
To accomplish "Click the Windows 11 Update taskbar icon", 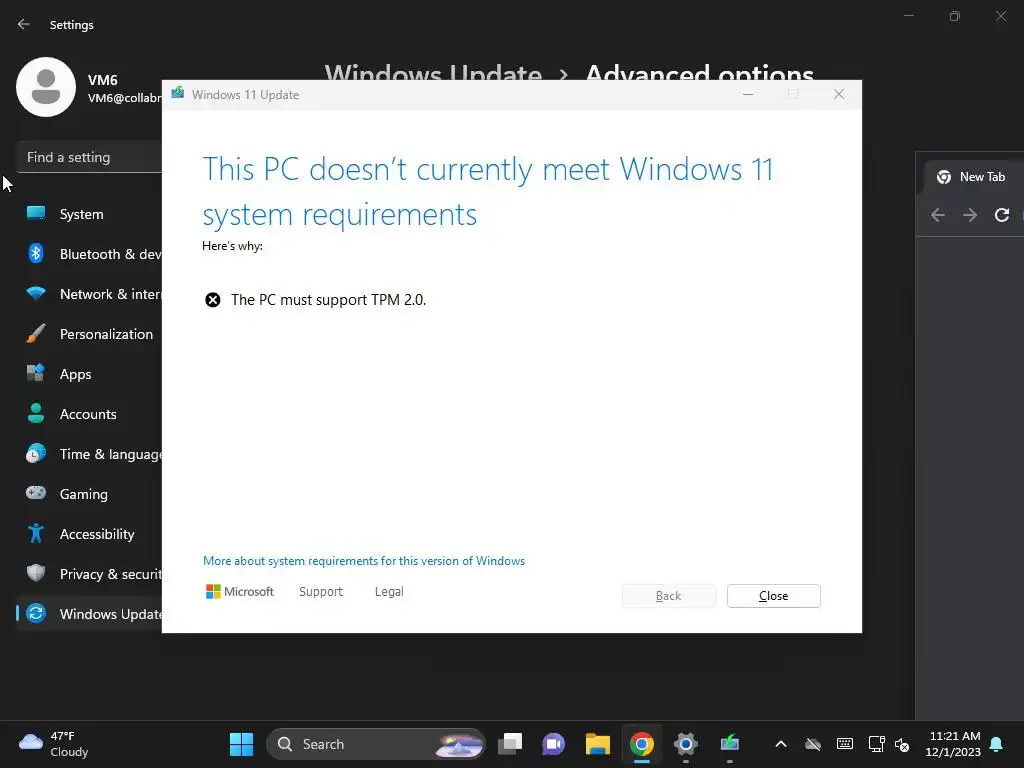I will point(729,744).
